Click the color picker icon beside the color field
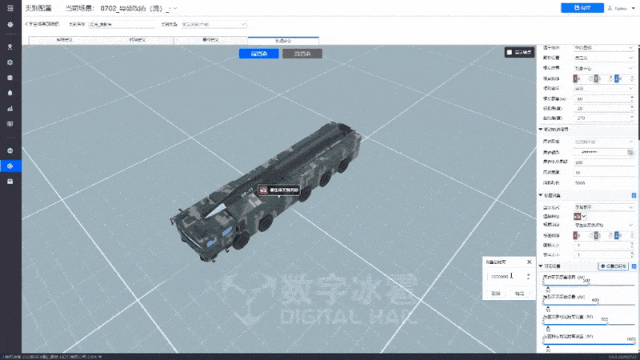Screen dimensions: 640x360 pos(630,152)
